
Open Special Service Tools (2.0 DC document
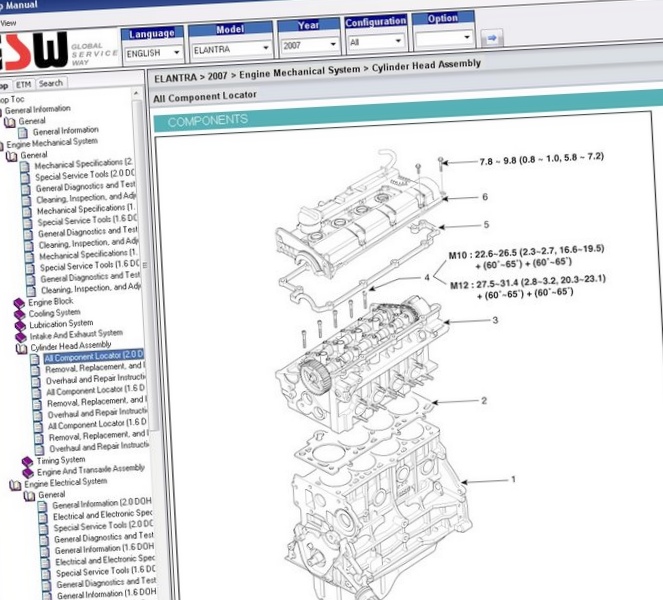click(x=85, y=175)
